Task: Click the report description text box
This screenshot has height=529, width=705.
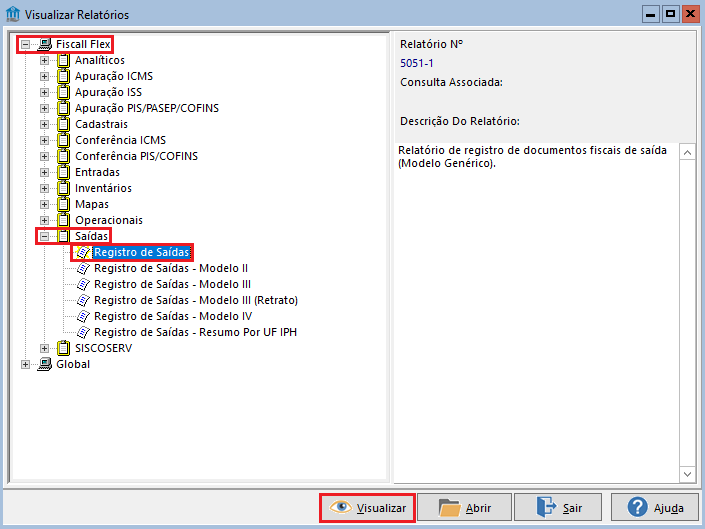Action: pos(537,313)
